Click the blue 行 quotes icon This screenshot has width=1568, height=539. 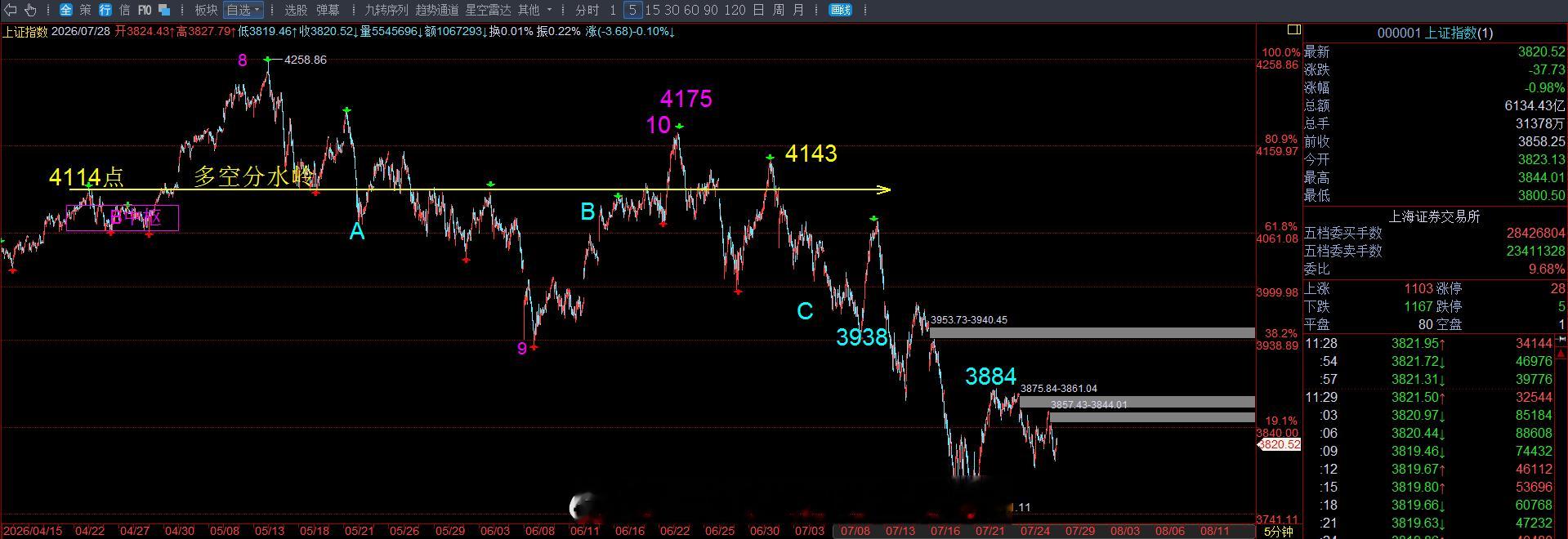tap(105, 10)
